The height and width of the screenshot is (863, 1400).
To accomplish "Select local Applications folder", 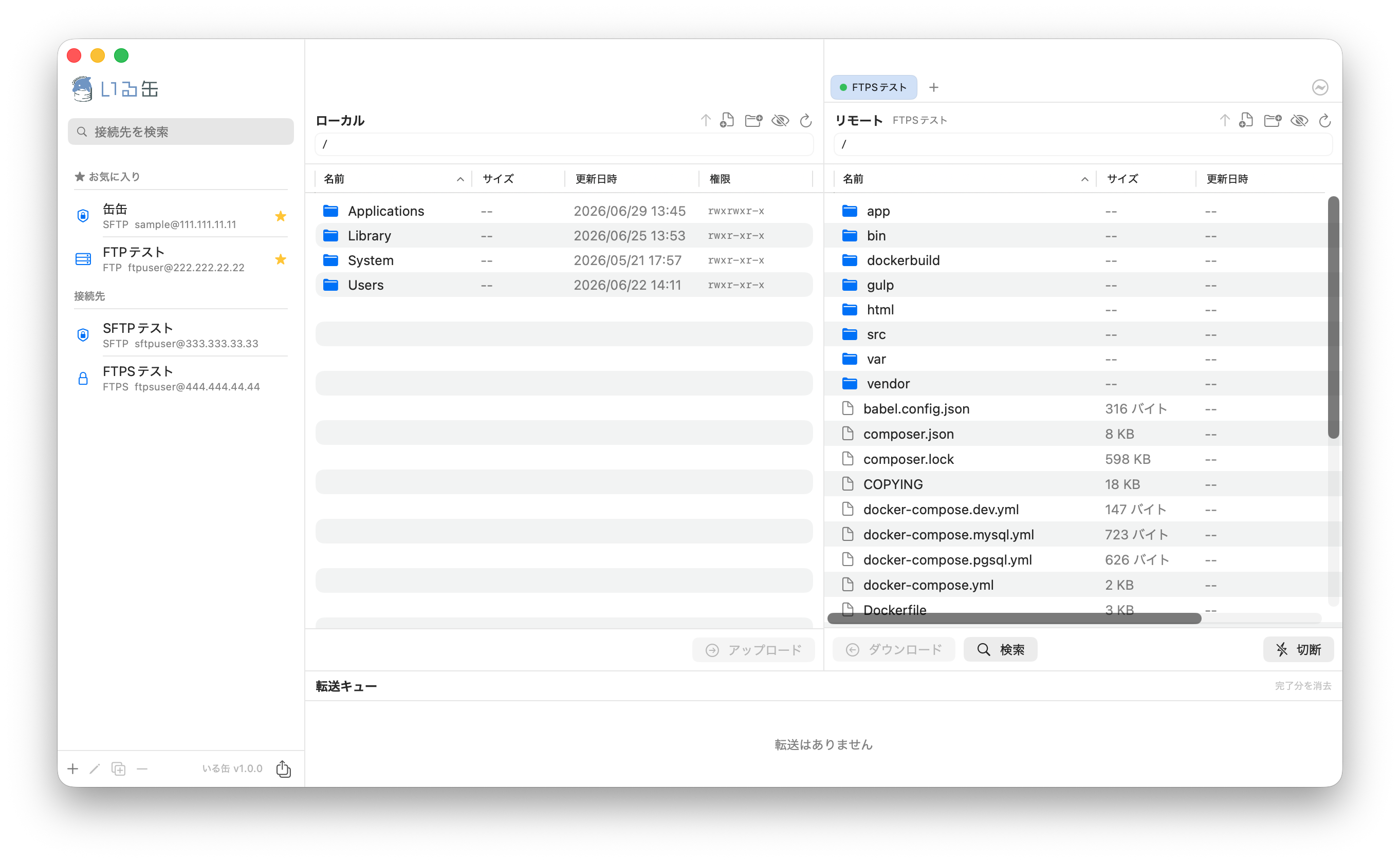I will click(x=564, y=211).
